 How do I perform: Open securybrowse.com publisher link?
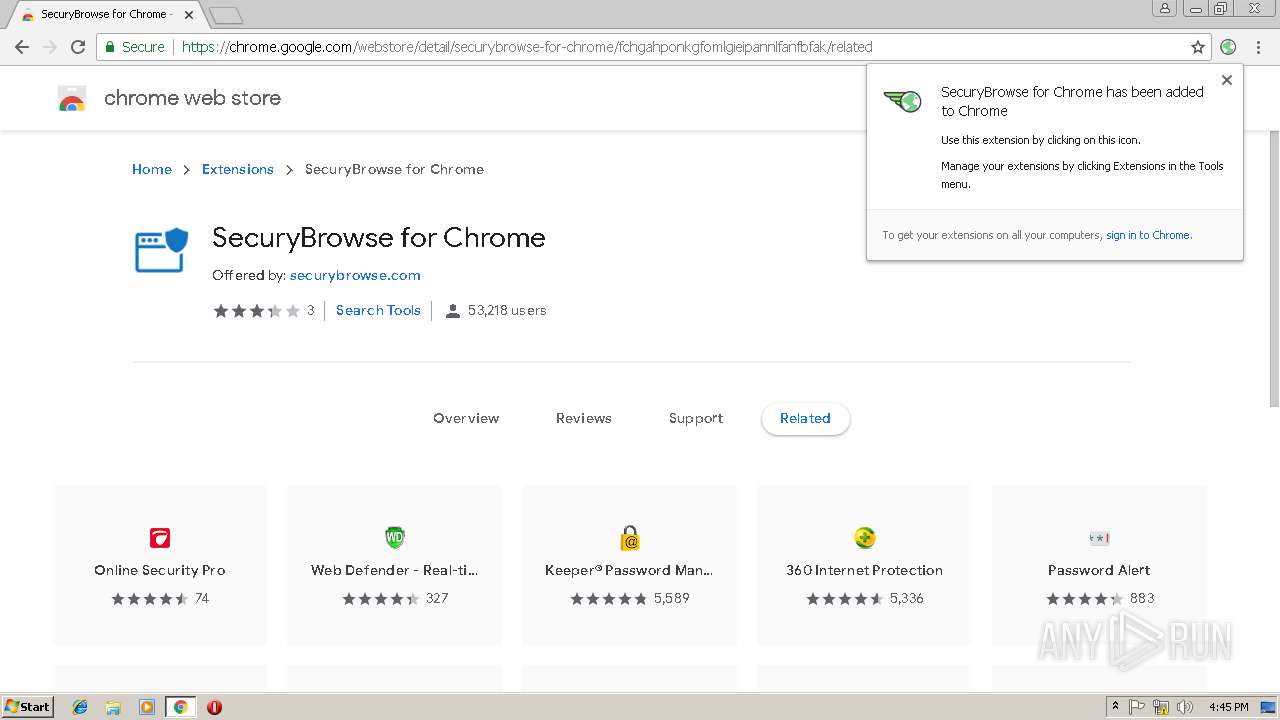pos(355,275)
